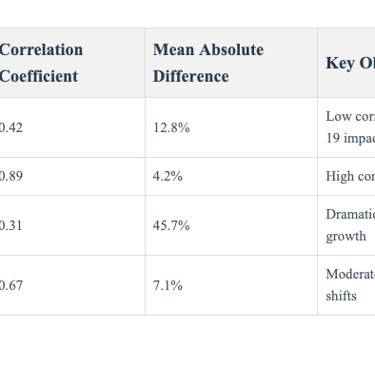Select the 12.8% difference cell
This screenshot has width=375, height=366.
coord(231,128)
